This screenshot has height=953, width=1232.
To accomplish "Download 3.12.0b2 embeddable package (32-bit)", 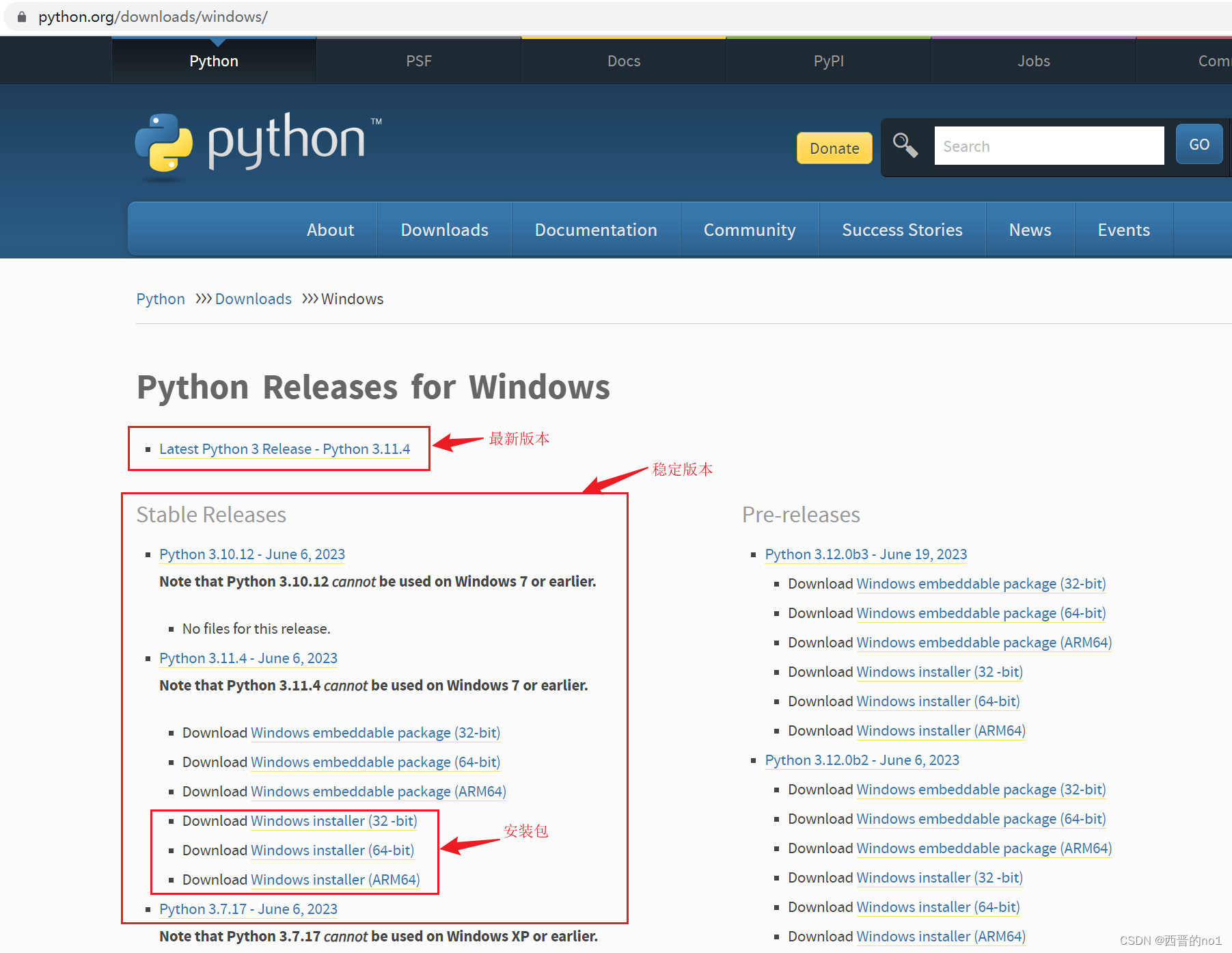I will [x=981, y=790].
